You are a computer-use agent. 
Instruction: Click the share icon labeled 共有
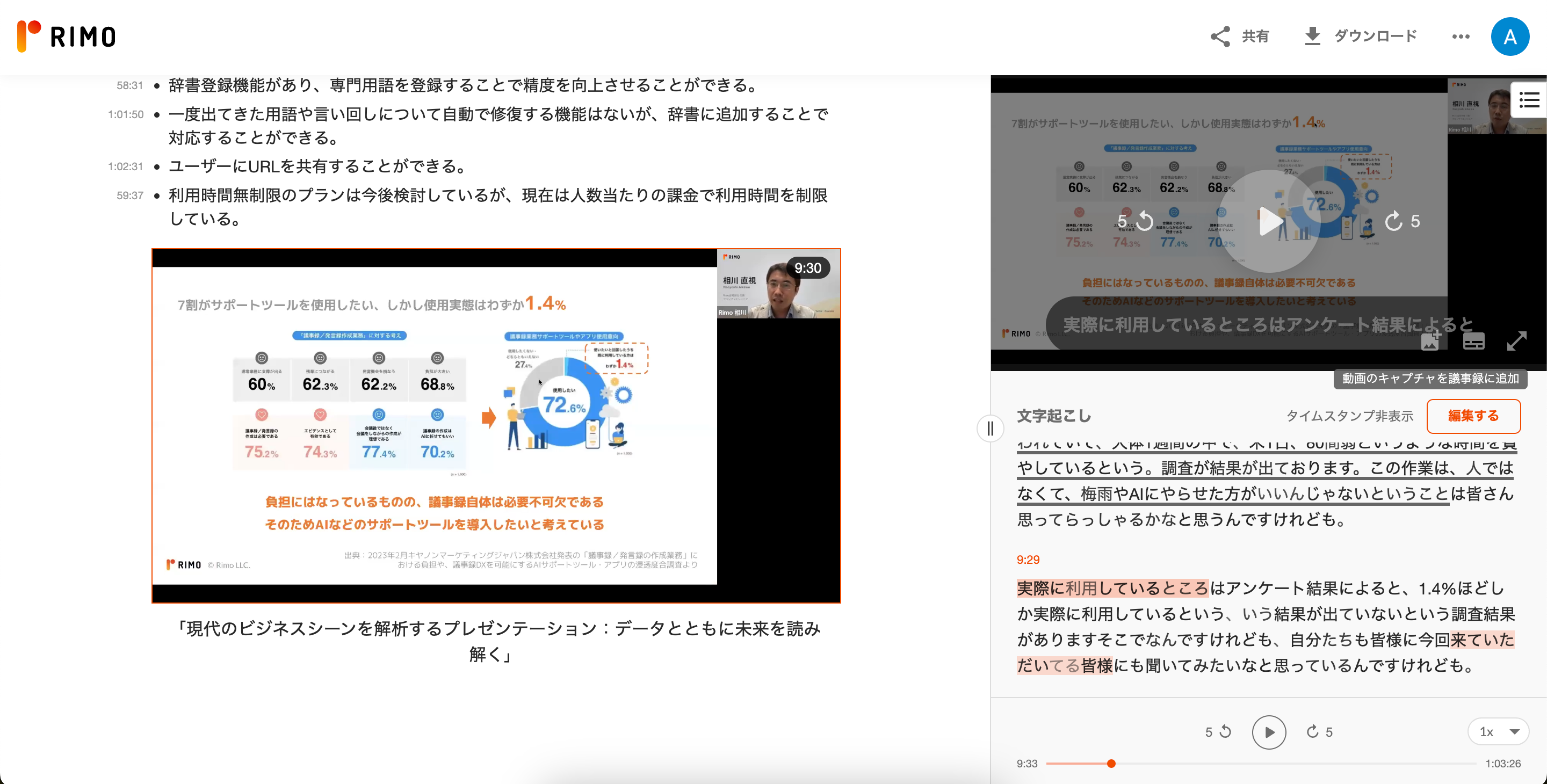coord(1220,37)
